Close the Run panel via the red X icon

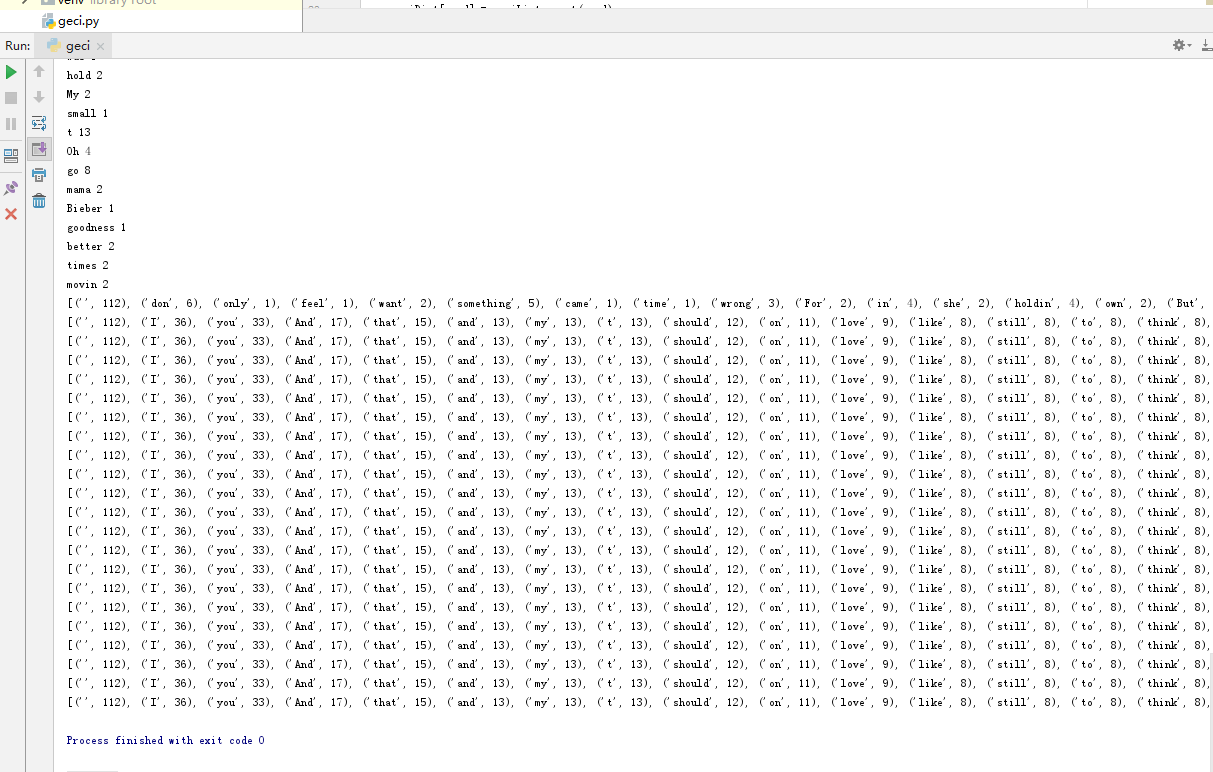11,214
